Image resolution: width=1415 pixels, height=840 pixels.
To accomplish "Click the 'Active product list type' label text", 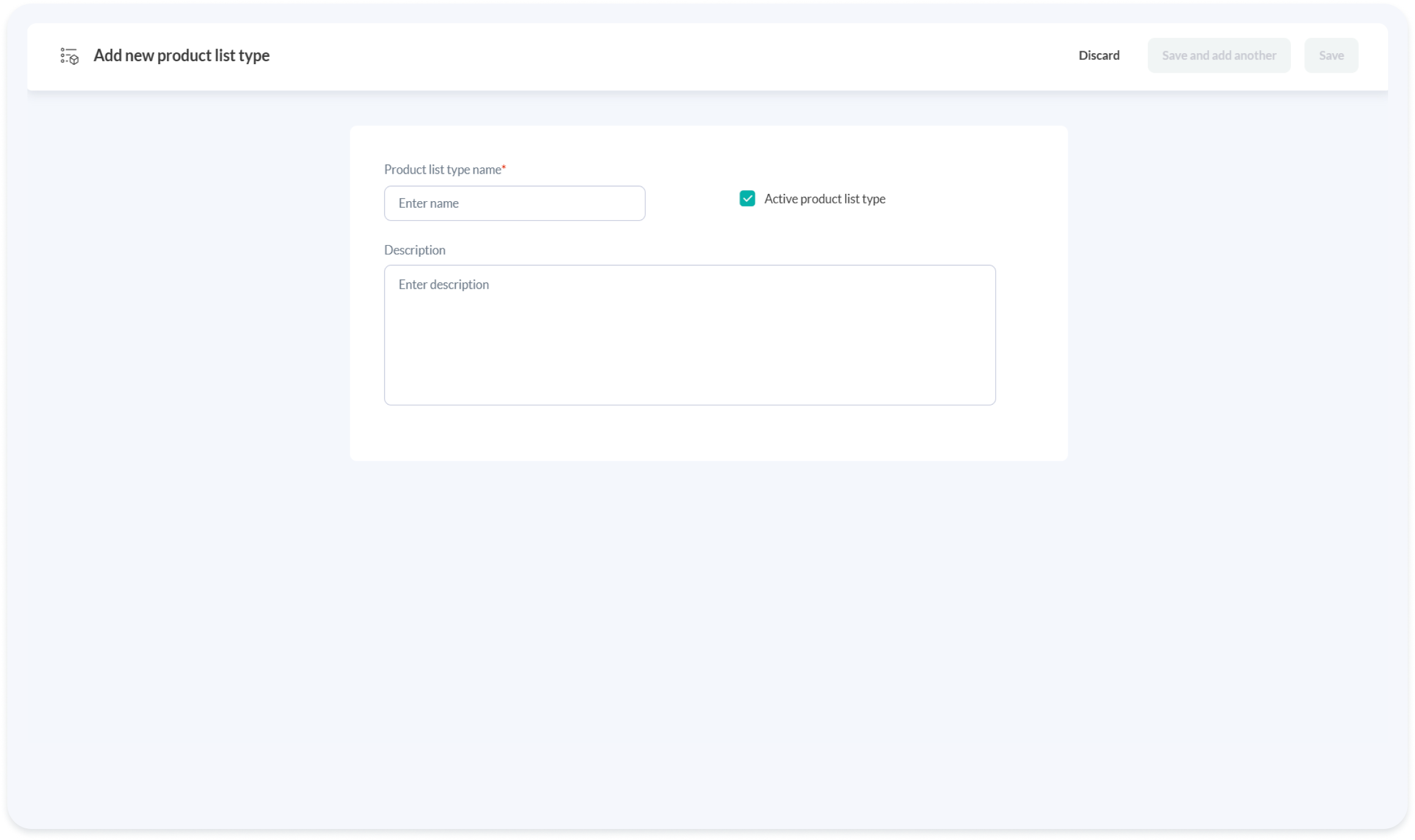I will pyautogui.click(x=824, y=199).
